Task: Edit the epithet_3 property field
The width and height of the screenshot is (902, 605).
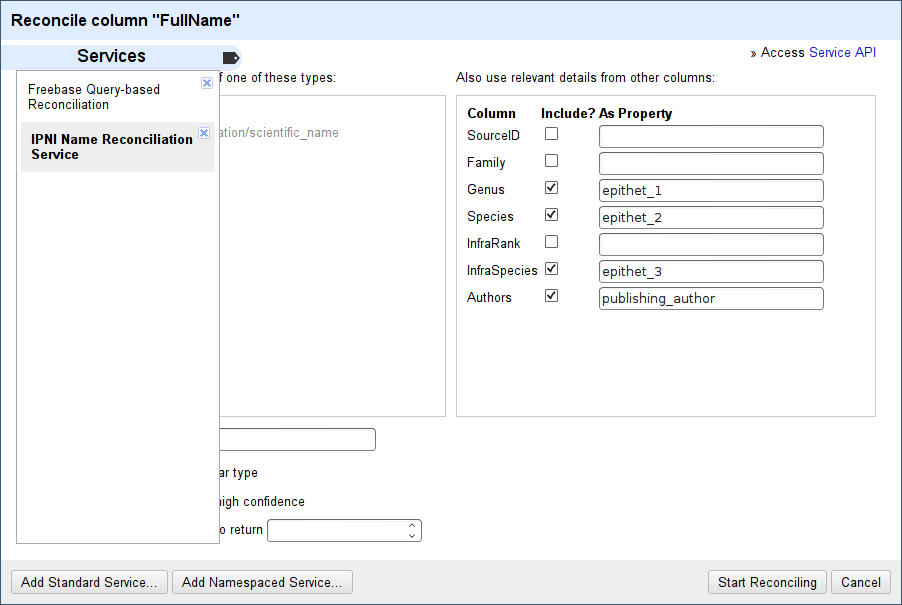Action: point(711,272)
